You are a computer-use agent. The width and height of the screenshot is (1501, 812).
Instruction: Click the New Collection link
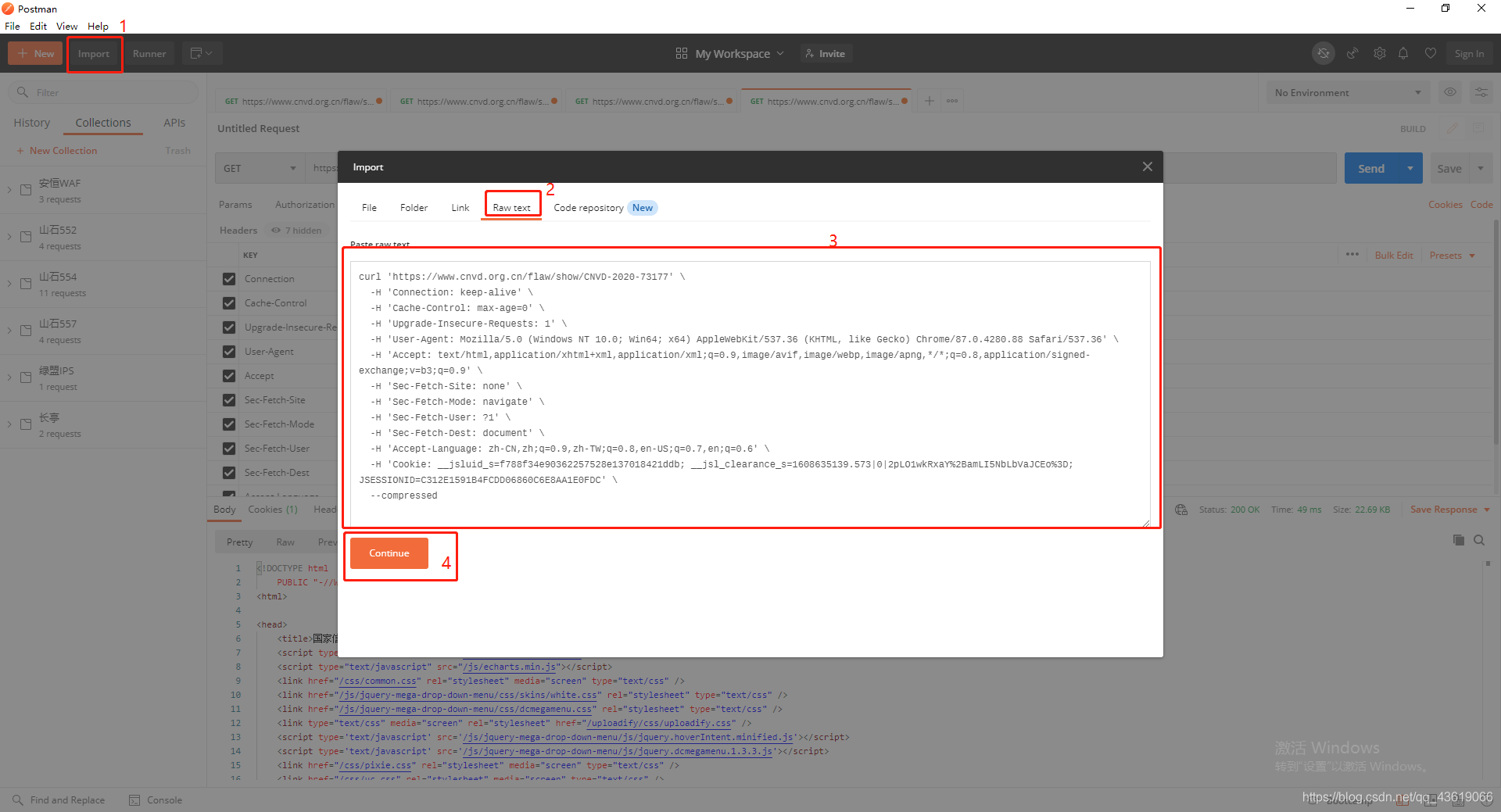(57, 150)
